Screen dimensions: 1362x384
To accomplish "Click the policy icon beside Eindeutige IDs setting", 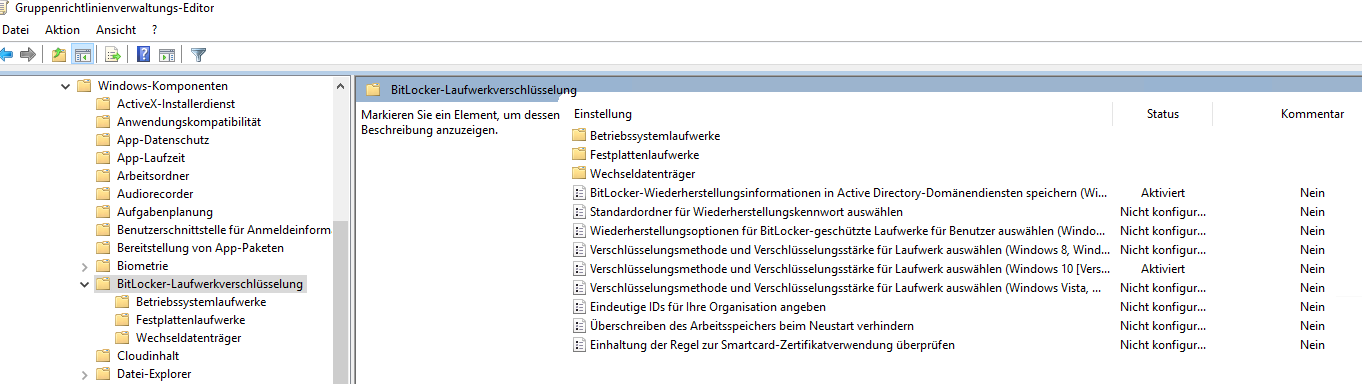I will click(578, 306).
